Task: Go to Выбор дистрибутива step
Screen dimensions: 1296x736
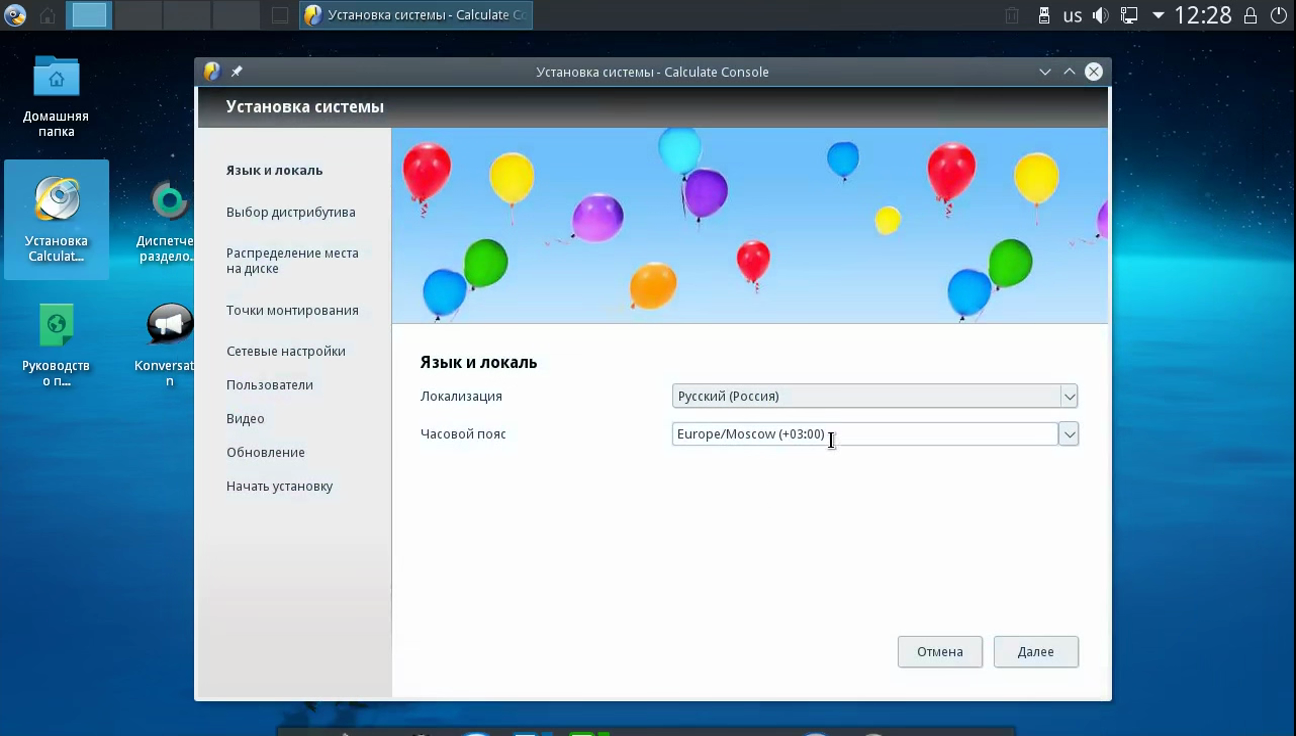Action: (290, 212)
